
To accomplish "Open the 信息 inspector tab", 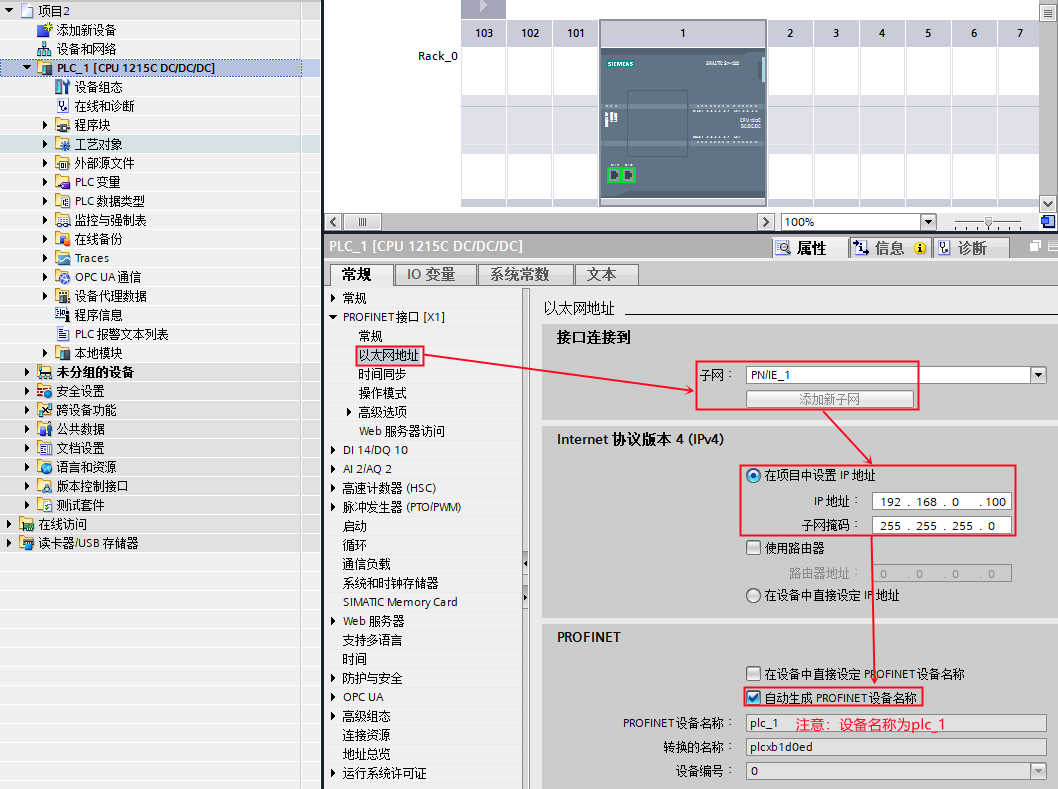I will [x=890, y=248].
